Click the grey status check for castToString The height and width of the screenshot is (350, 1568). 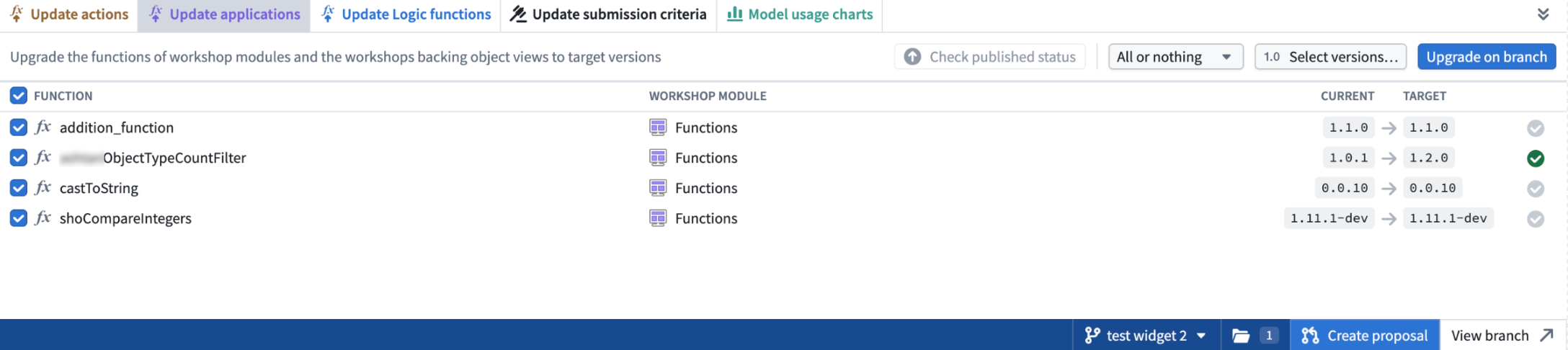[x=1536, y=189]
